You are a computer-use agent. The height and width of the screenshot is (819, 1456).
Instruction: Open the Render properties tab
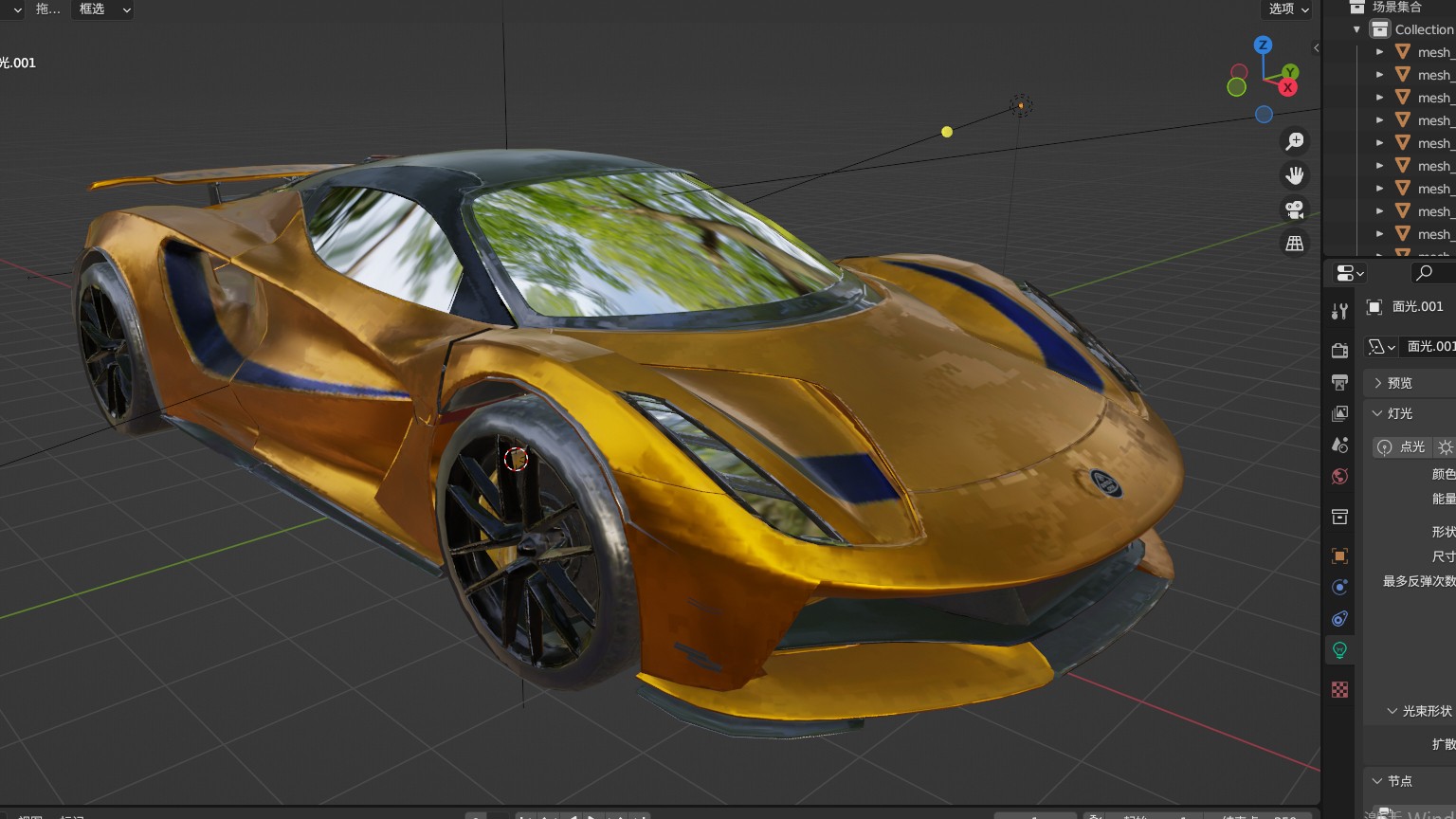[1339, 351]
